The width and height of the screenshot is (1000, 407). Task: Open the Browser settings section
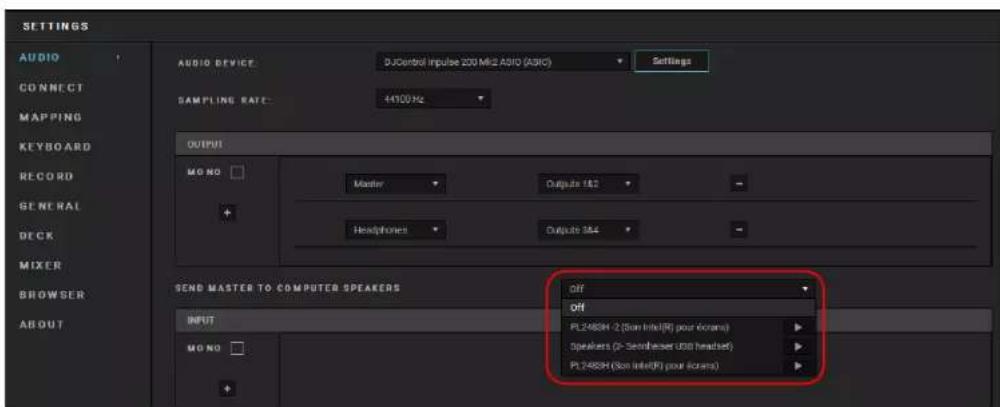(52, 295)
